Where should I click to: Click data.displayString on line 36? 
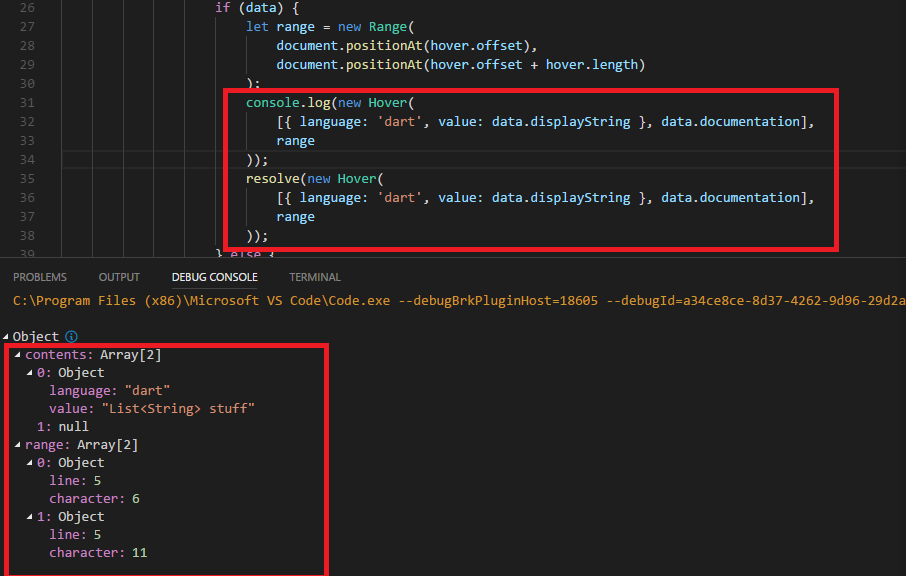pos(561,198)
